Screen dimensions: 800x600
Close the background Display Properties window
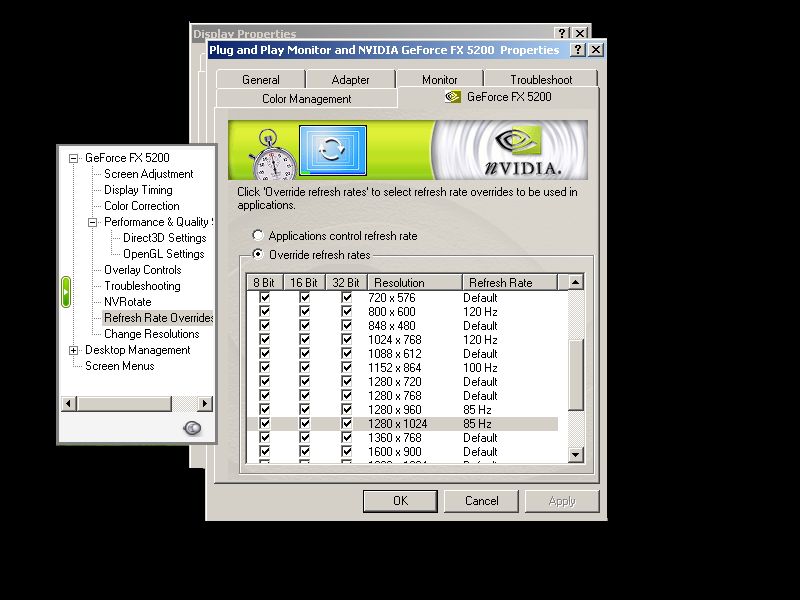(x=580, y=33)
